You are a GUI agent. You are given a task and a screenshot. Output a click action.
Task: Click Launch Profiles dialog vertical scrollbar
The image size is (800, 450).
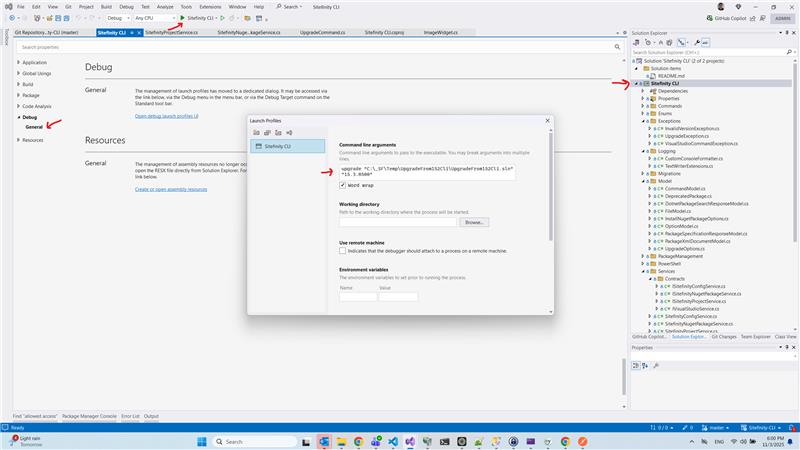coord(551,186)
